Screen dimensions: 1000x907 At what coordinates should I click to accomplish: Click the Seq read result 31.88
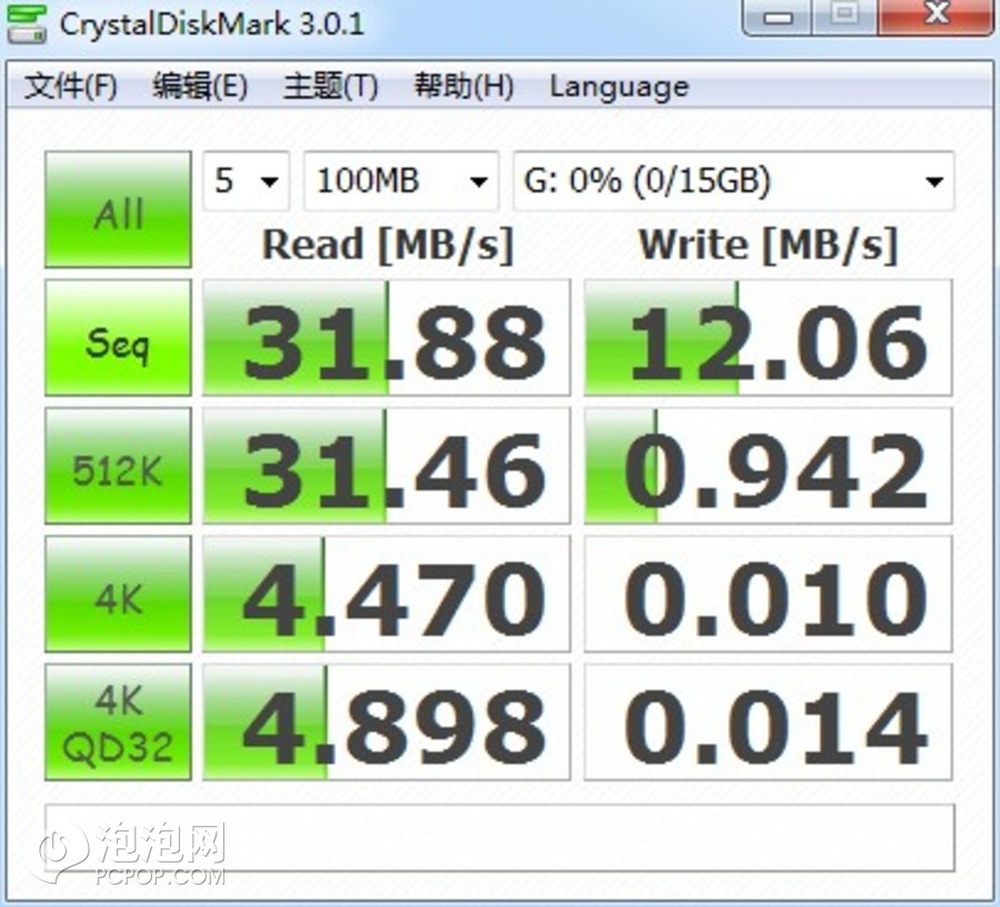386,337
